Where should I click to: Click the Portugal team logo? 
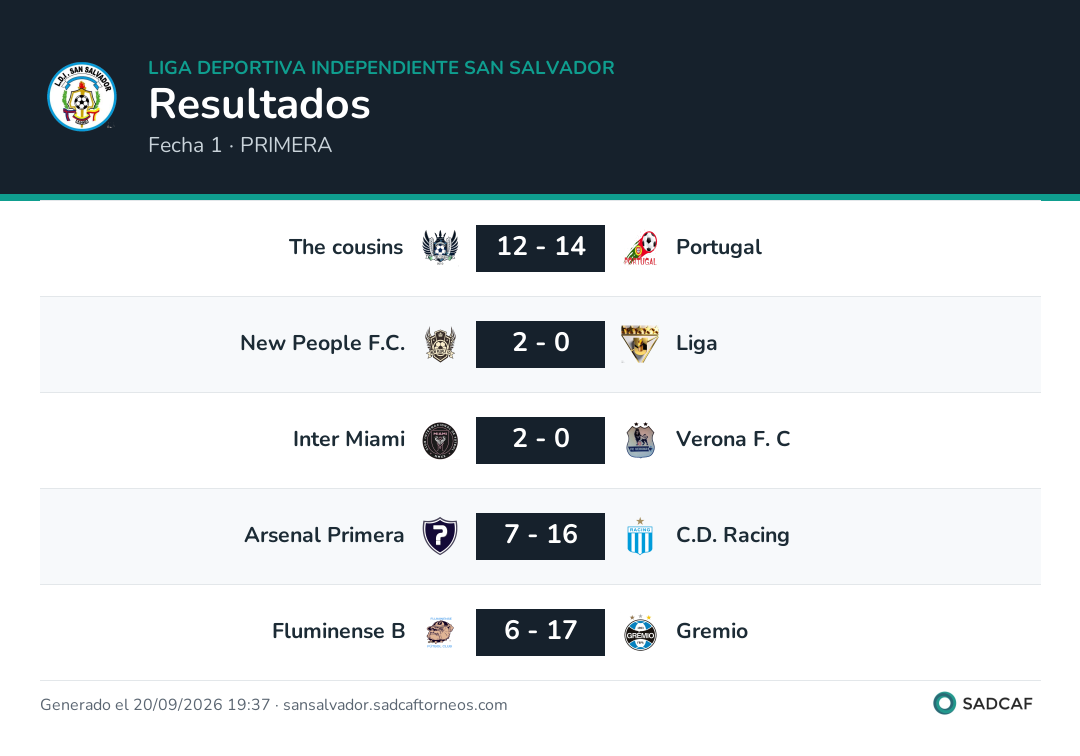641,248
